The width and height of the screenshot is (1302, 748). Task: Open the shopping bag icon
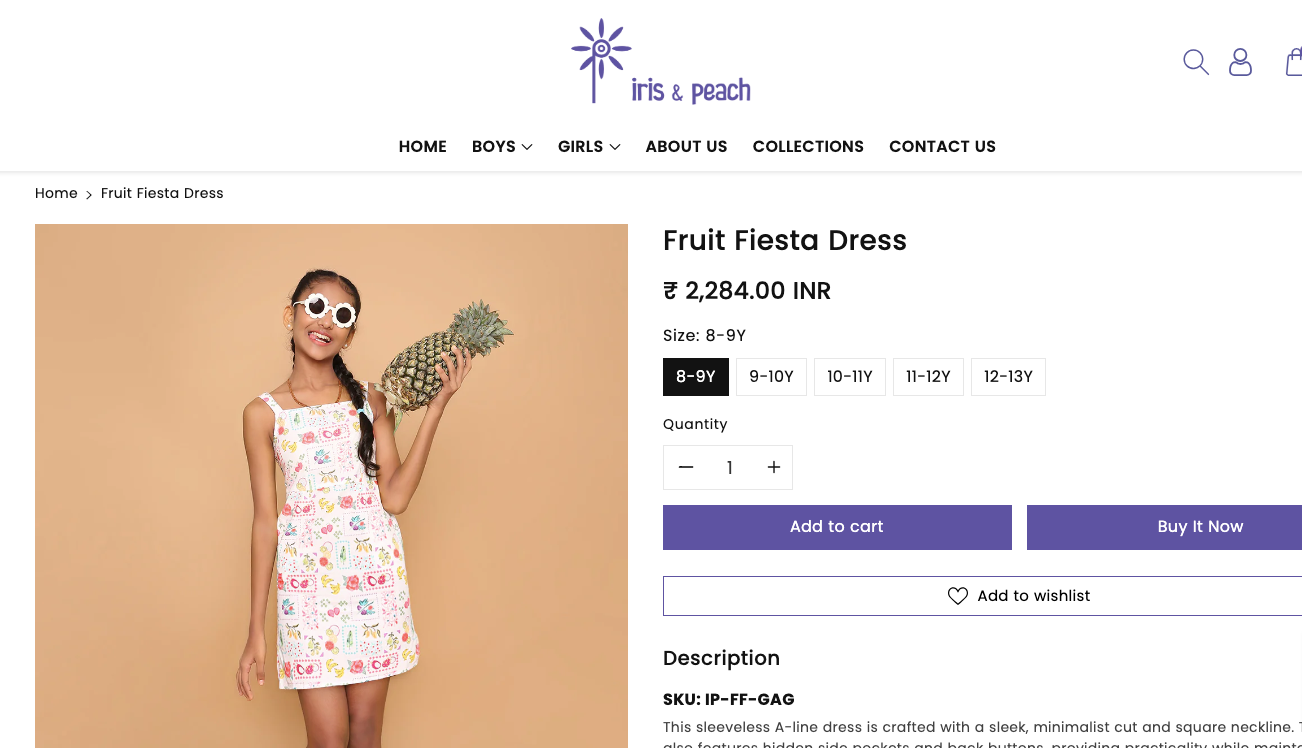pyautogui.click(x=1294, y=62)
